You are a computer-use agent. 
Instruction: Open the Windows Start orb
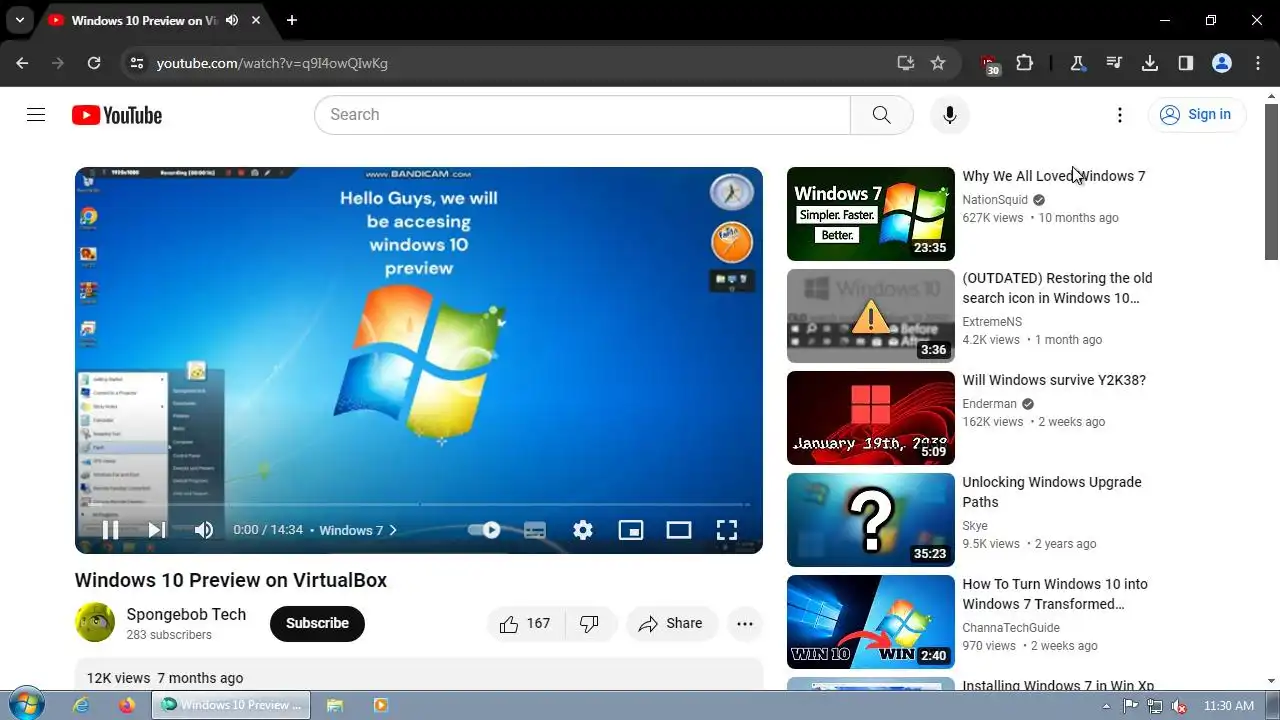coord(27,705)
